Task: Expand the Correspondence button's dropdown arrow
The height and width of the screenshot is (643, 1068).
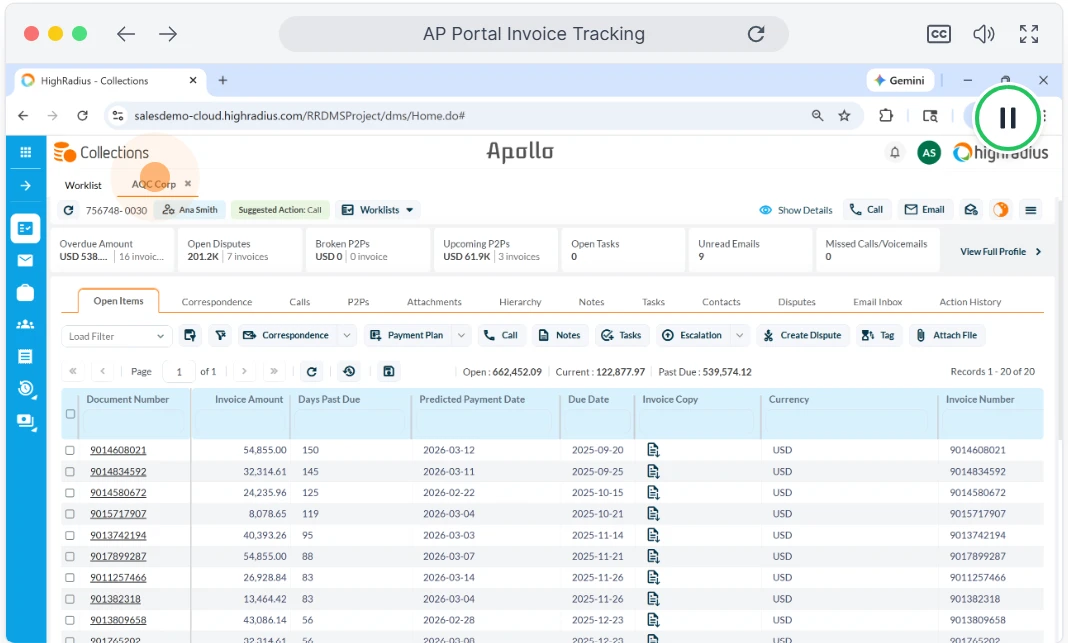Action: click(347, 335)
